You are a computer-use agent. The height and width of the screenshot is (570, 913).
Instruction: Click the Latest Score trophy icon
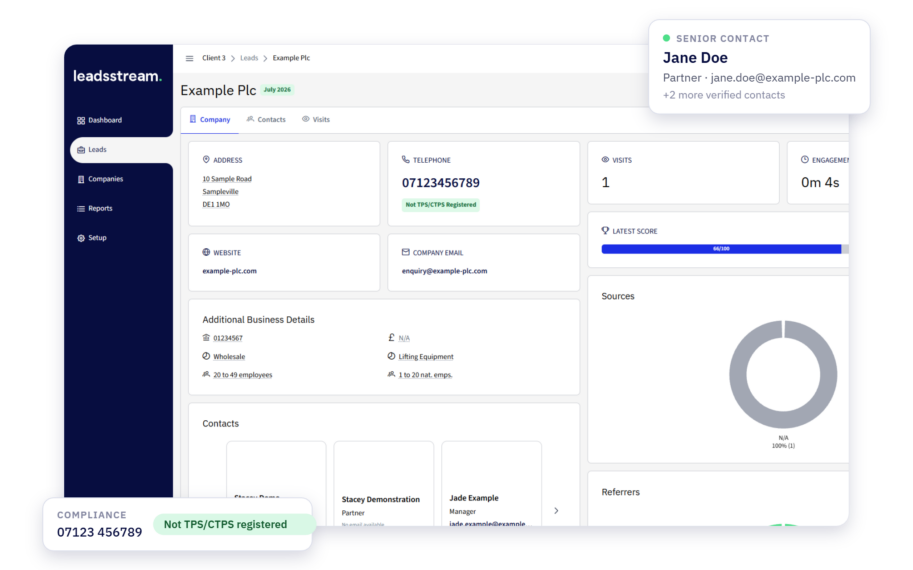[x=606, y=231]
